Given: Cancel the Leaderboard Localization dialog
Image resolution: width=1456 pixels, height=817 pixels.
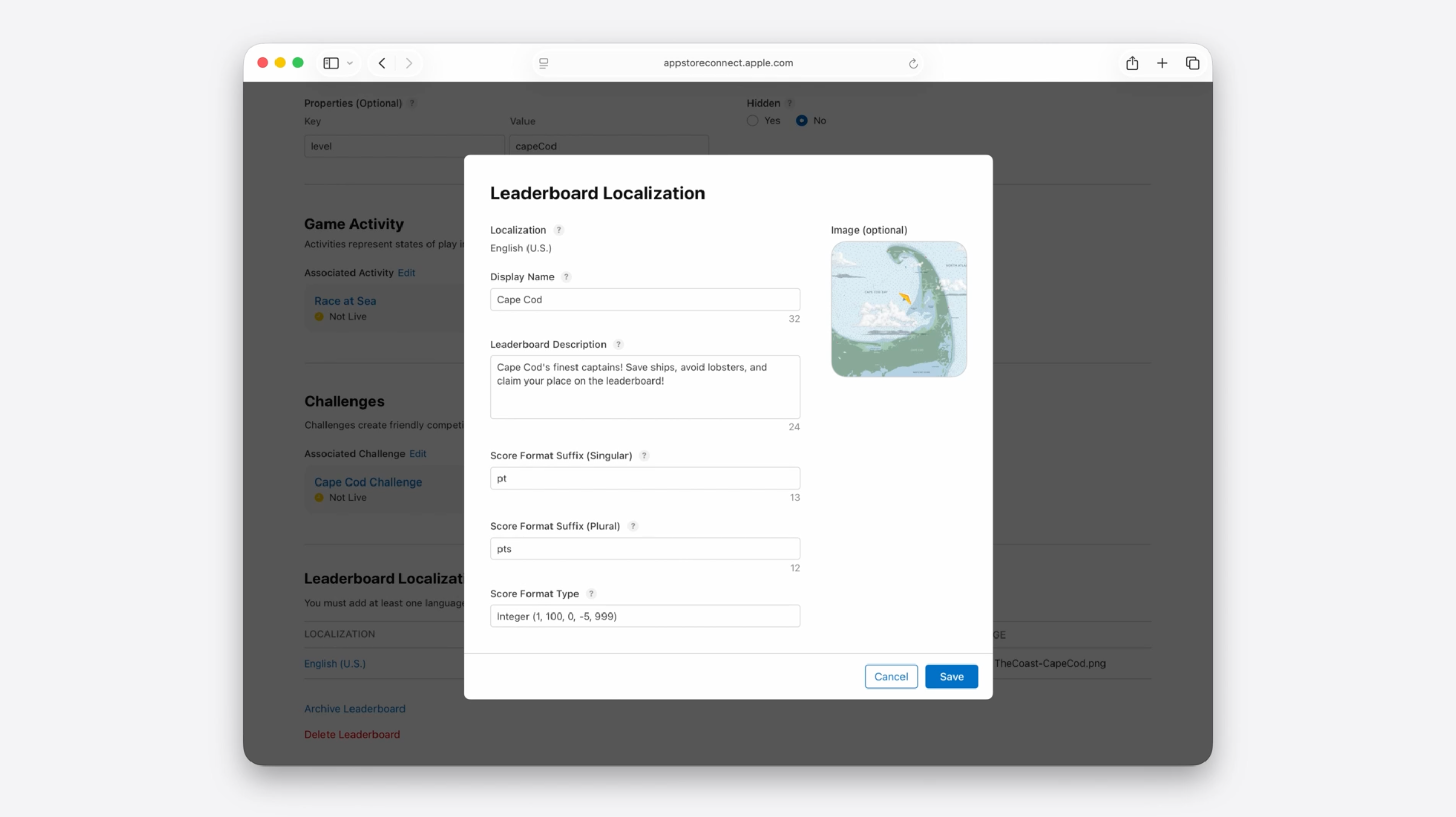Looking at the screenshot, I should pos(891,676).
